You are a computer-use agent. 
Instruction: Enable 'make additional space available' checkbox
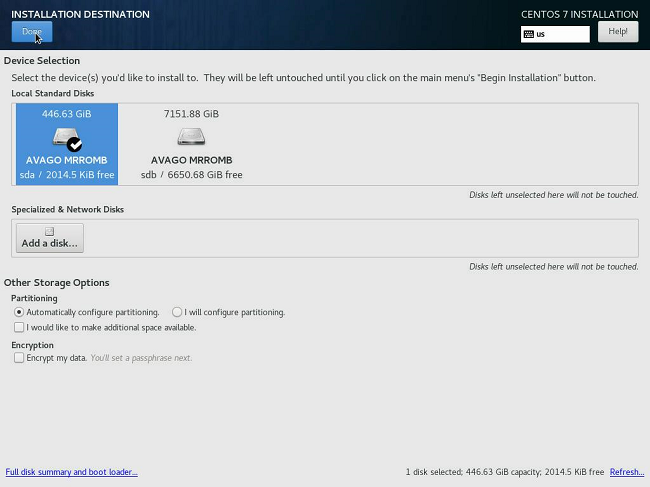19,327
